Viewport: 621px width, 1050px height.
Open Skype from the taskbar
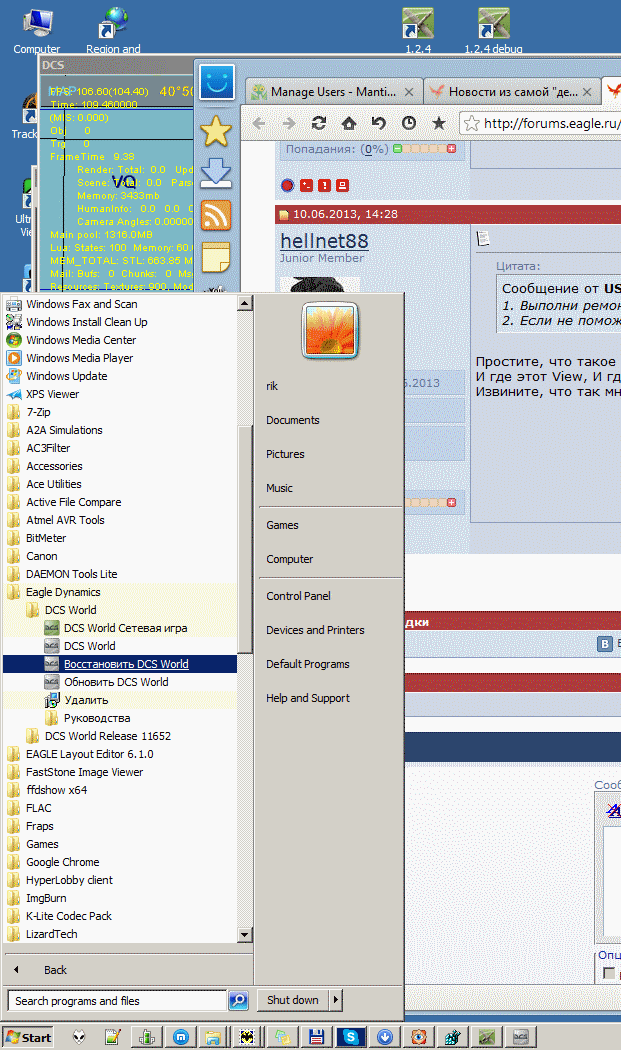(350, 1037)
